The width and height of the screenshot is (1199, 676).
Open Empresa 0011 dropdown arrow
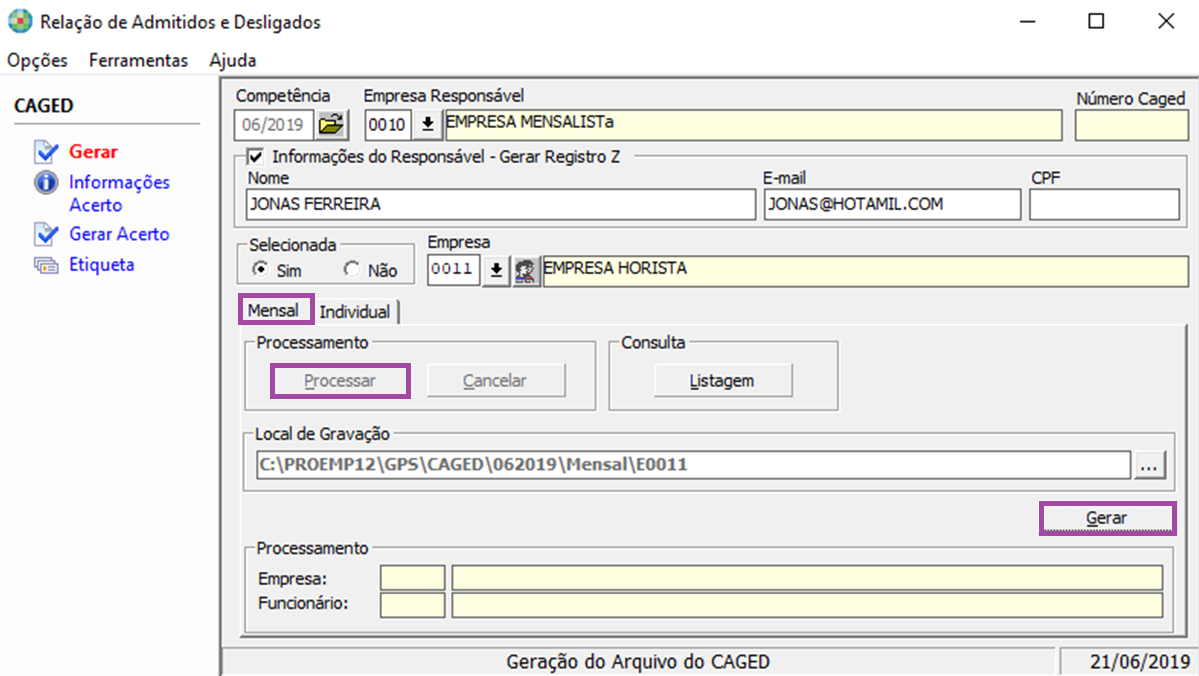pyautogui.click(x=495, y=271)
